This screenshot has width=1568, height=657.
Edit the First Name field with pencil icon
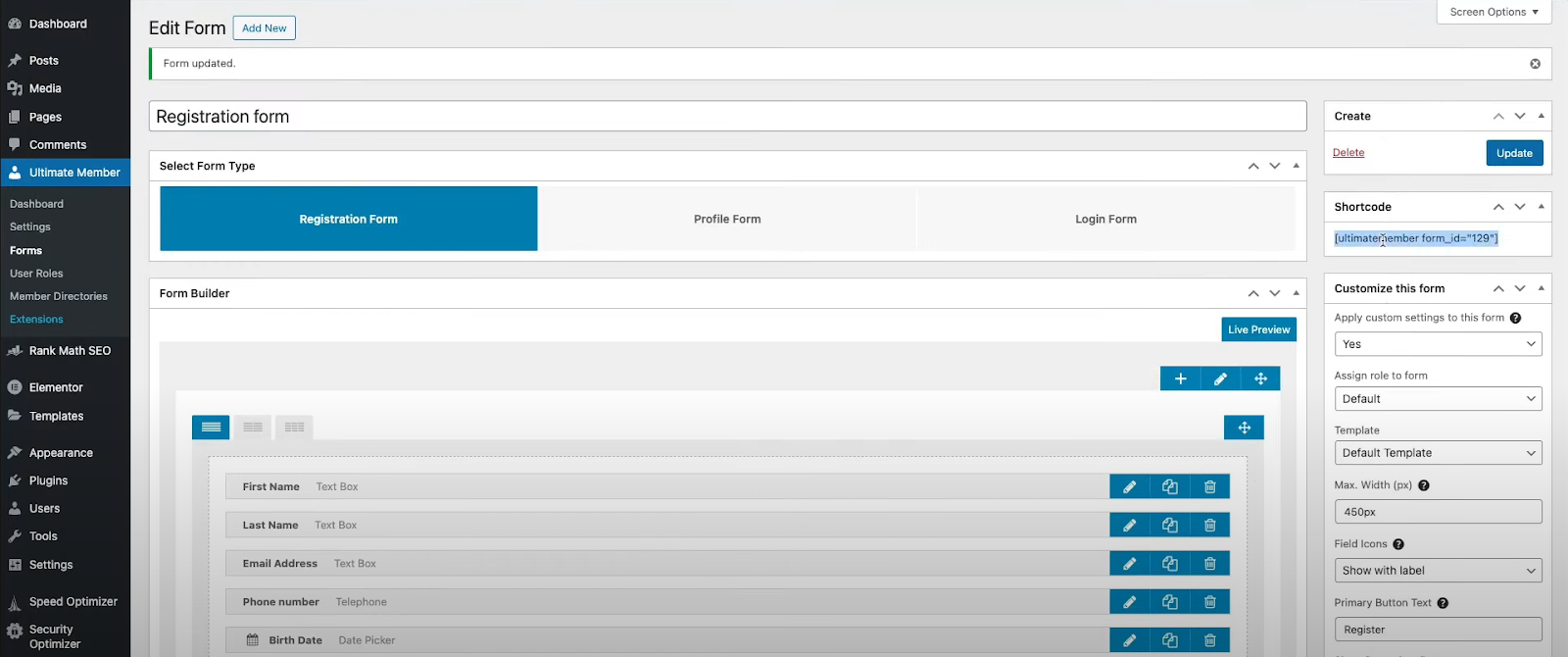pos(1129,486)
